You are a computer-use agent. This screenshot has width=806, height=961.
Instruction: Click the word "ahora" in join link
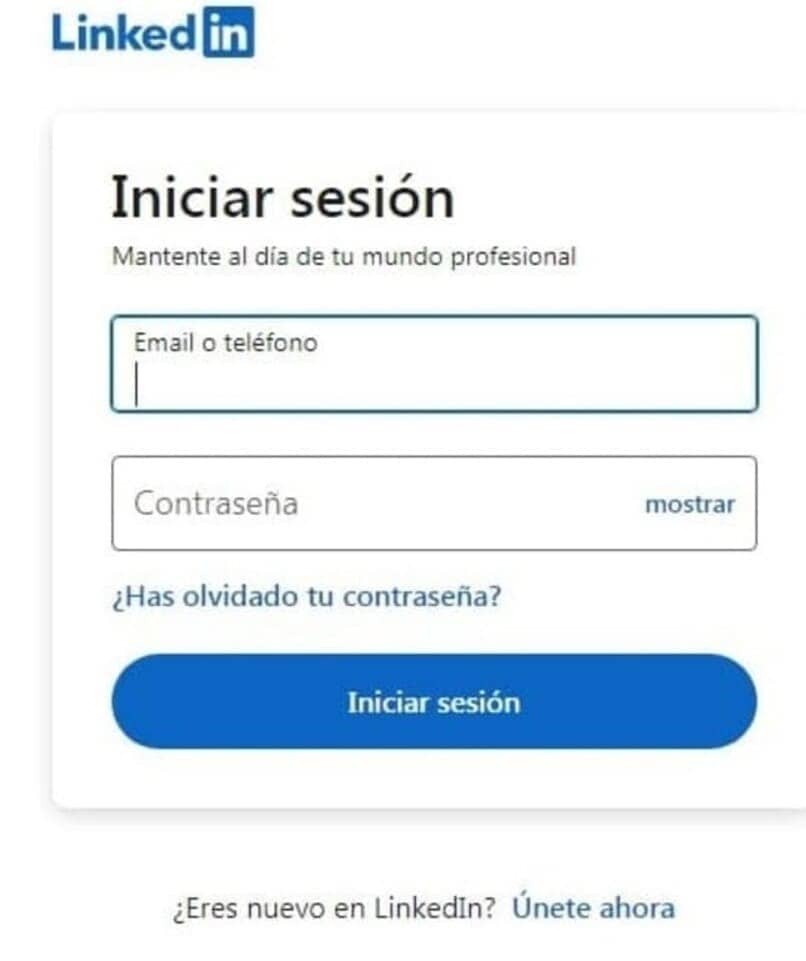636,909
